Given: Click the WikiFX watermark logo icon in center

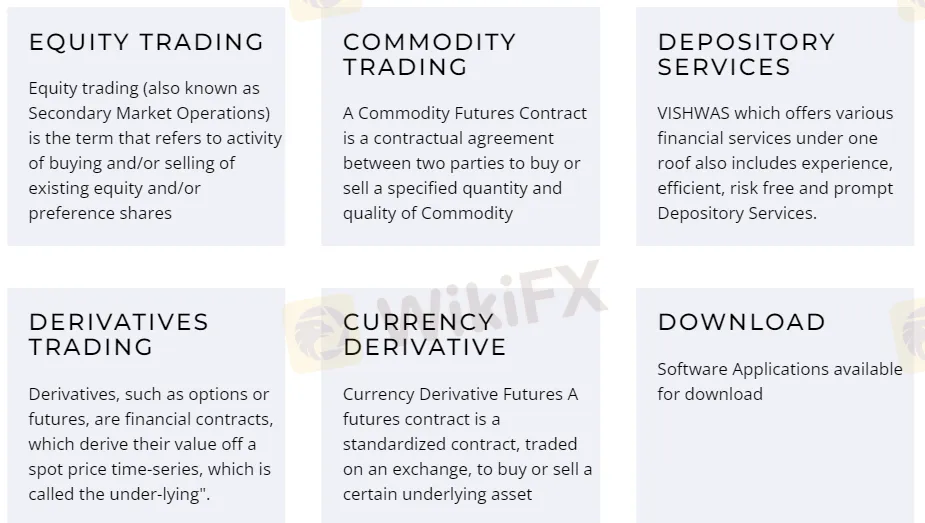Looking at the screenshot, I should [323, 334].
